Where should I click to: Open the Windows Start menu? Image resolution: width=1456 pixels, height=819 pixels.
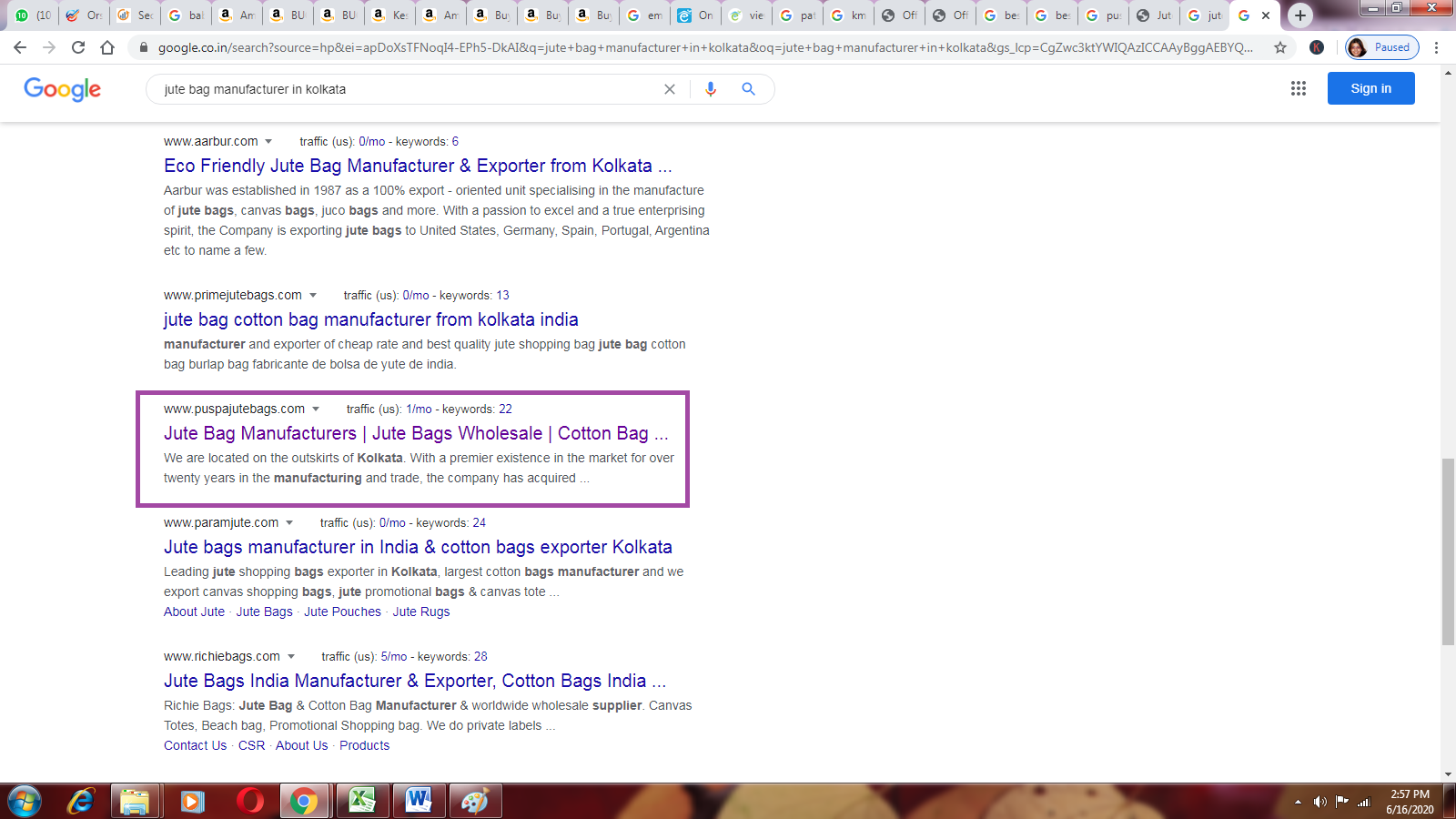click(25, 802)
